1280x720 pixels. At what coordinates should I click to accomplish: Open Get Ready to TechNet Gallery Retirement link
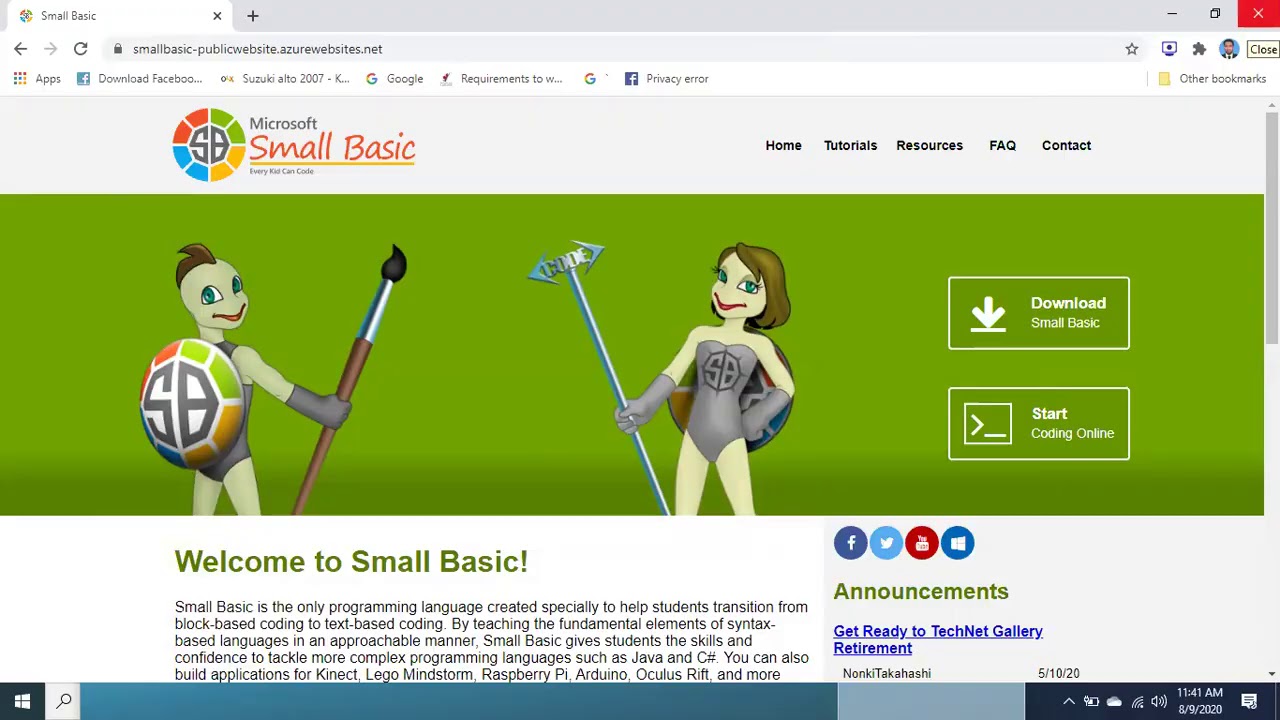point(937,640)
